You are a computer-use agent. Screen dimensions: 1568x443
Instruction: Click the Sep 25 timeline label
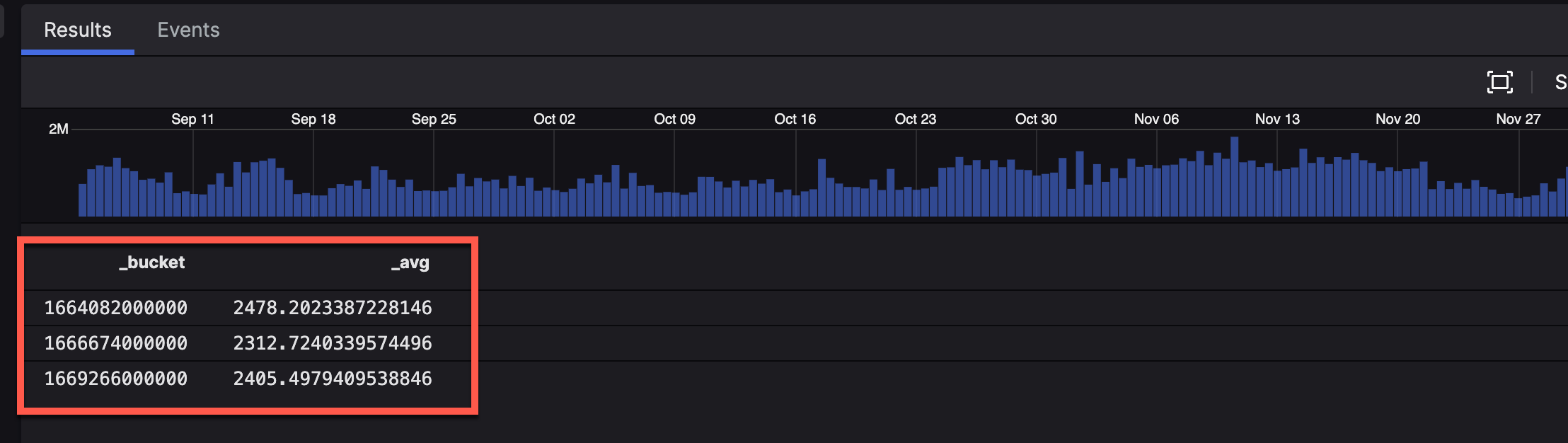(x=434, y=119)
